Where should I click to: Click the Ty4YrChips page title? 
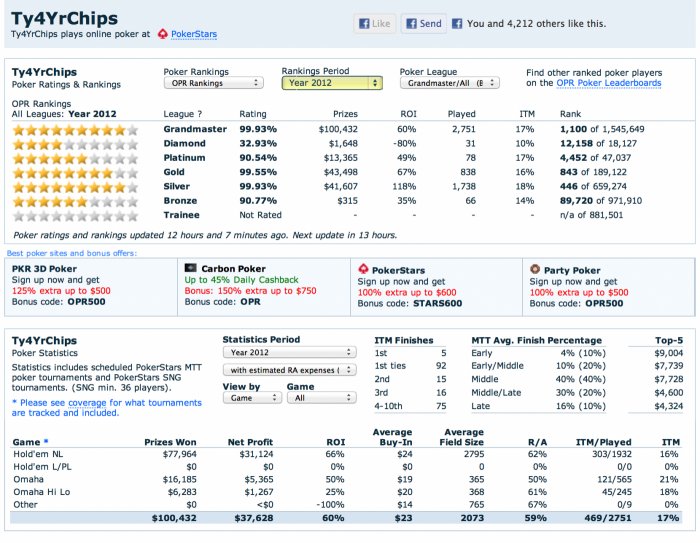click(x=64, y=18)
